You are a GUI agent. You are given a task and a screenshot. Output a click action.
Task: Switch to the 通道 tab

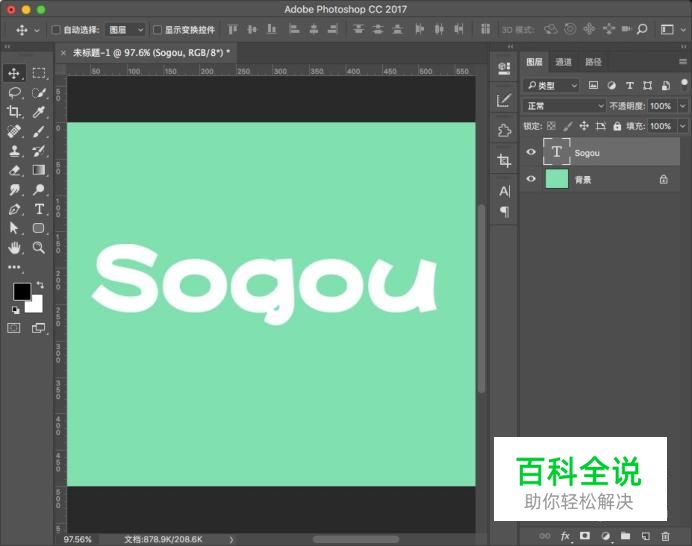tap(564, 62)
